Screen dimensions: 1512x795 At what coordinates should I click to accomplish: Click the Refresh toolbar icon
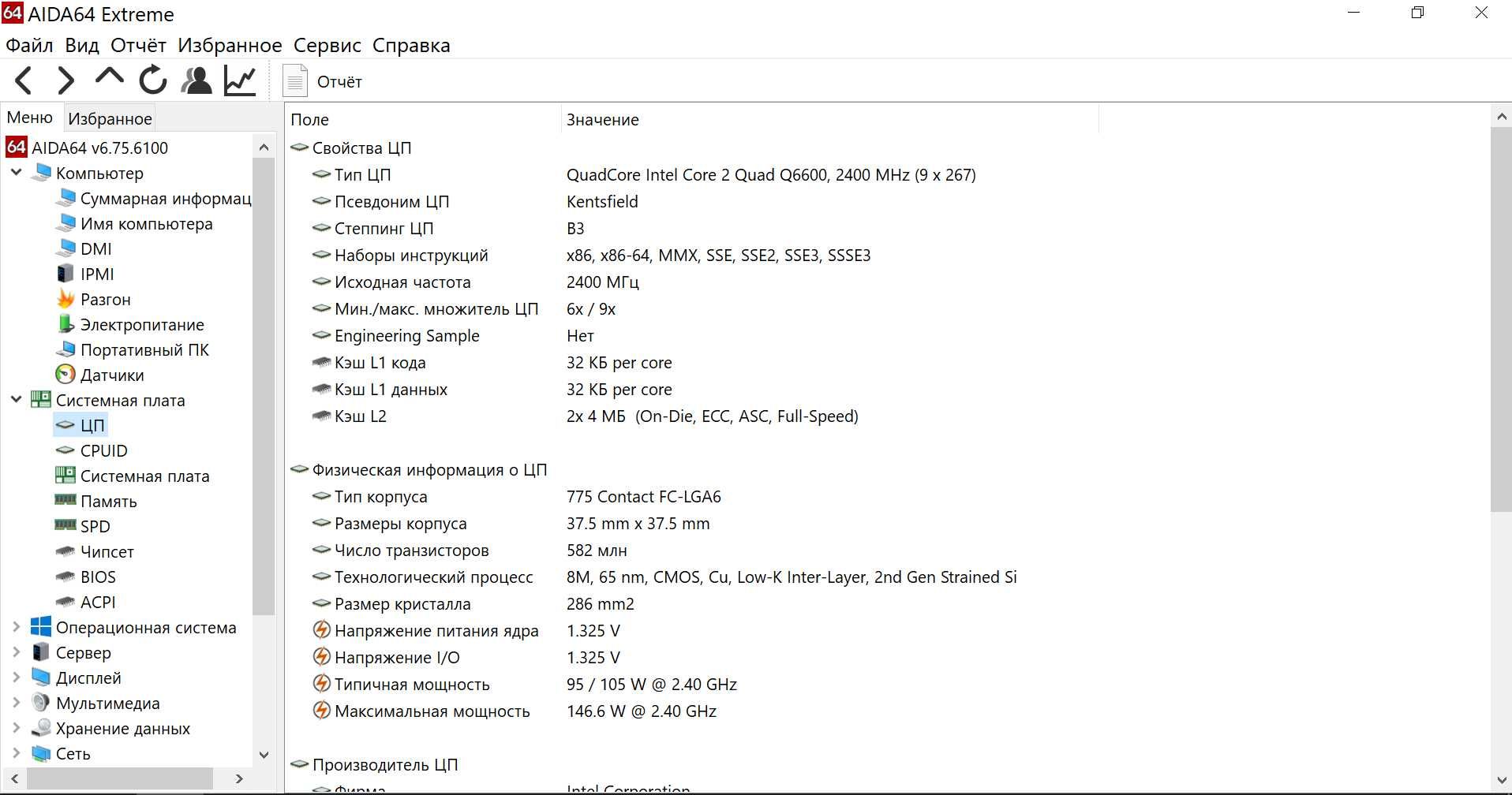point(153,80)
